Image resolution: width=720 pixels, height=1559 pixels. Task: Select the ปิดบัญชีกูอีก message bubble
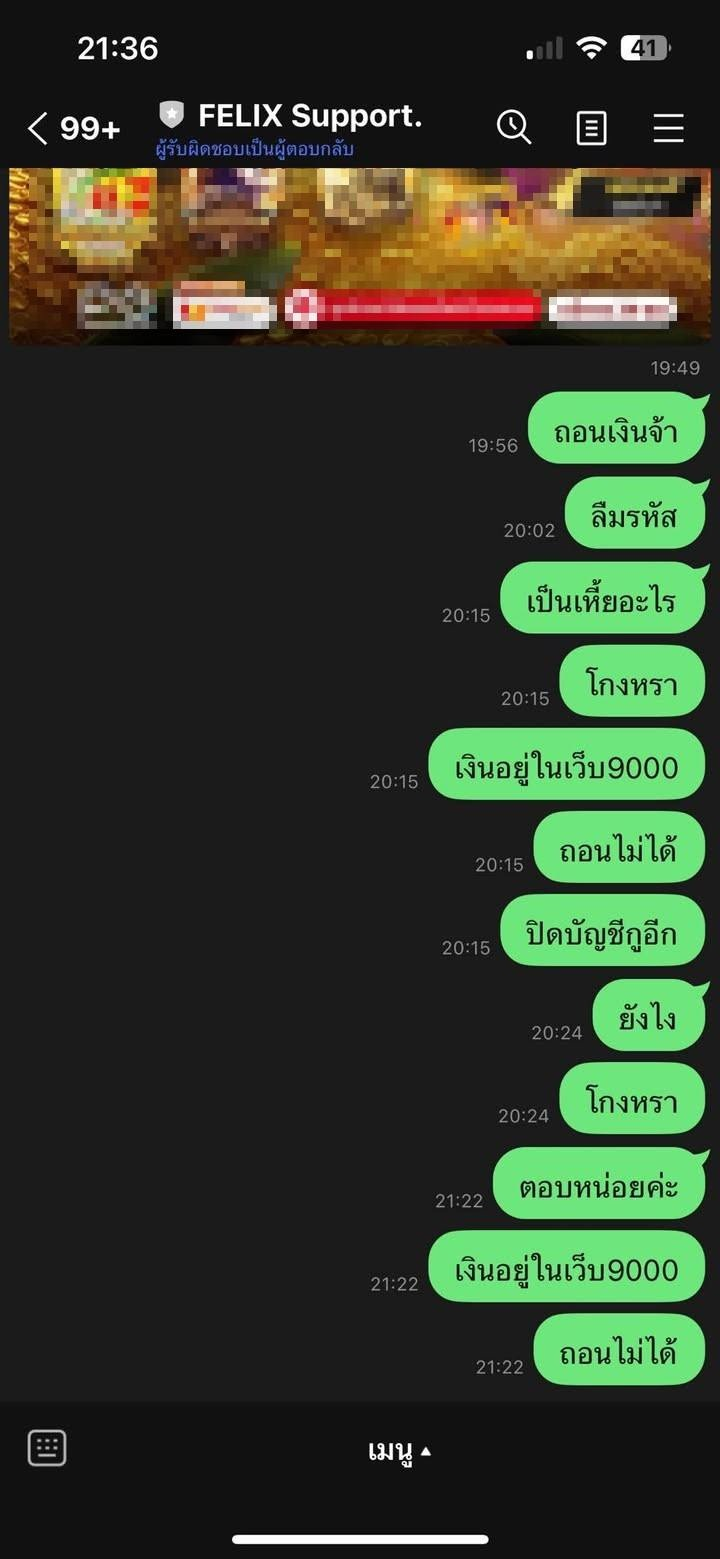click(x=603, y=930)
